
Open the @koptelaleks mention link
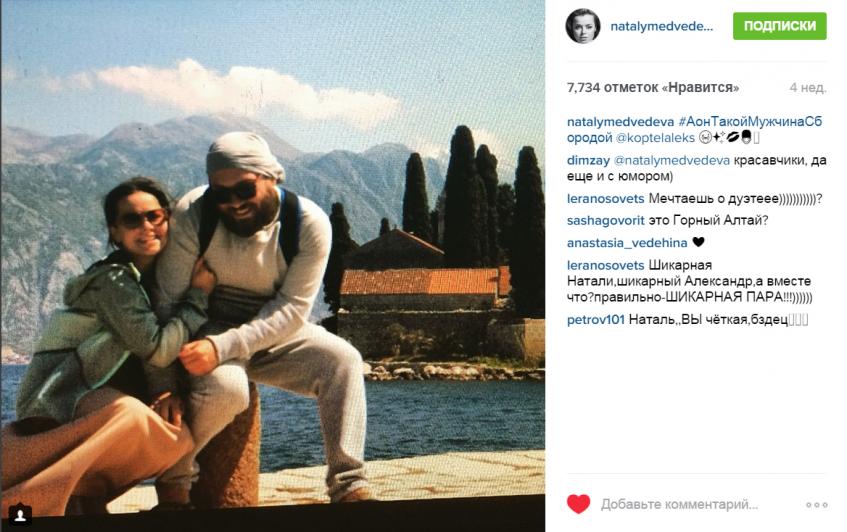pos(655,138)
